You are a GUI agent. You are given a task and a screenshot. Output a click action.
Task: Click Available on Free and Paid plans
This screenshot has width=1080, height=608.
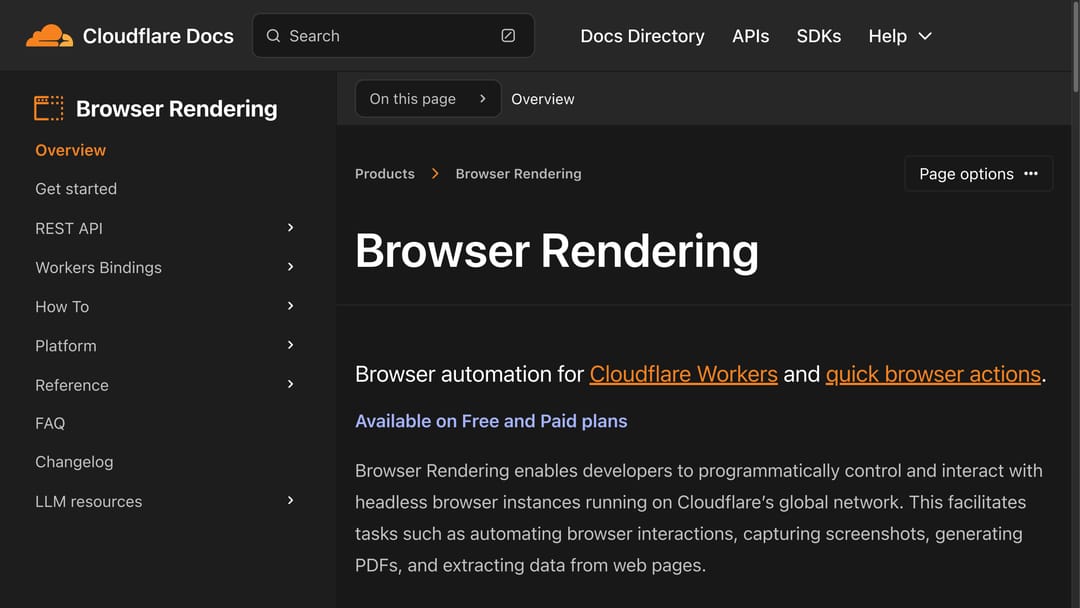point(491,421)
